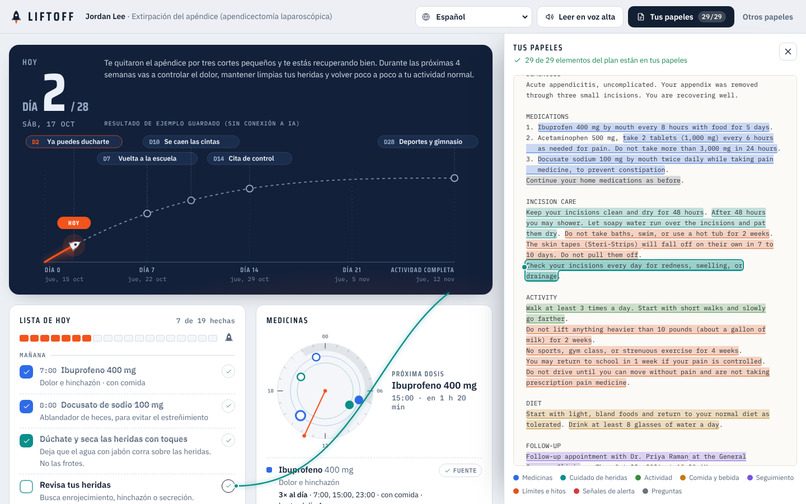Click the green checkmark beside 29 de 29 elementos
The height and width of the screenshot is (504, 806).
(x=517, y=60)
